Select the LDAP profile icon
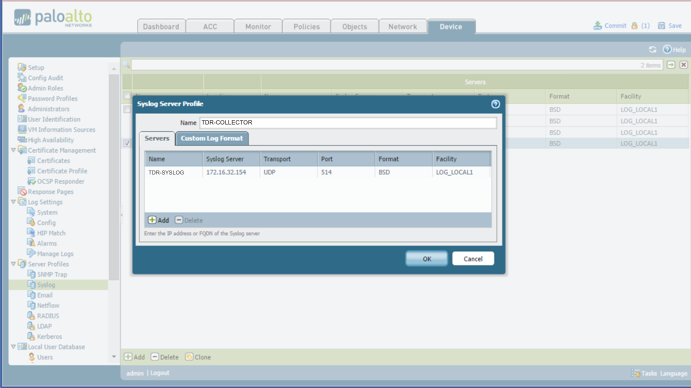Image resolution: width=691 pixels, height=388 pixels. click(31, 326)
